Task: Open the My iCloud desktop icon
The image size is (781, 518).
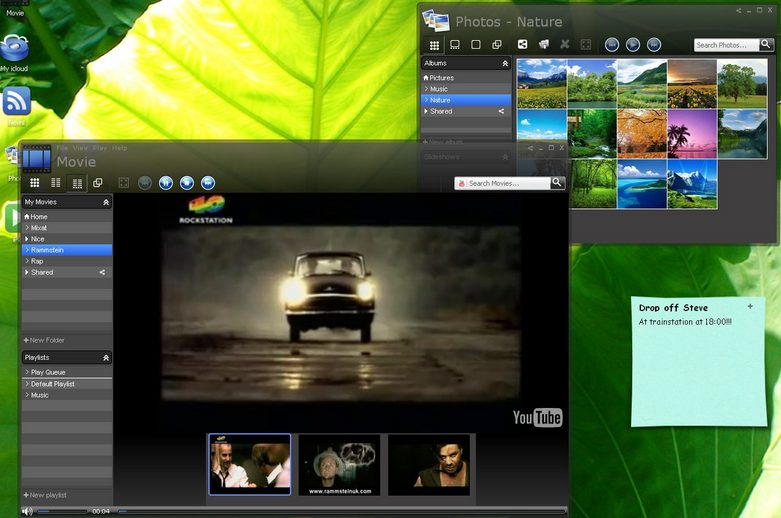Action: coord(14,50)
